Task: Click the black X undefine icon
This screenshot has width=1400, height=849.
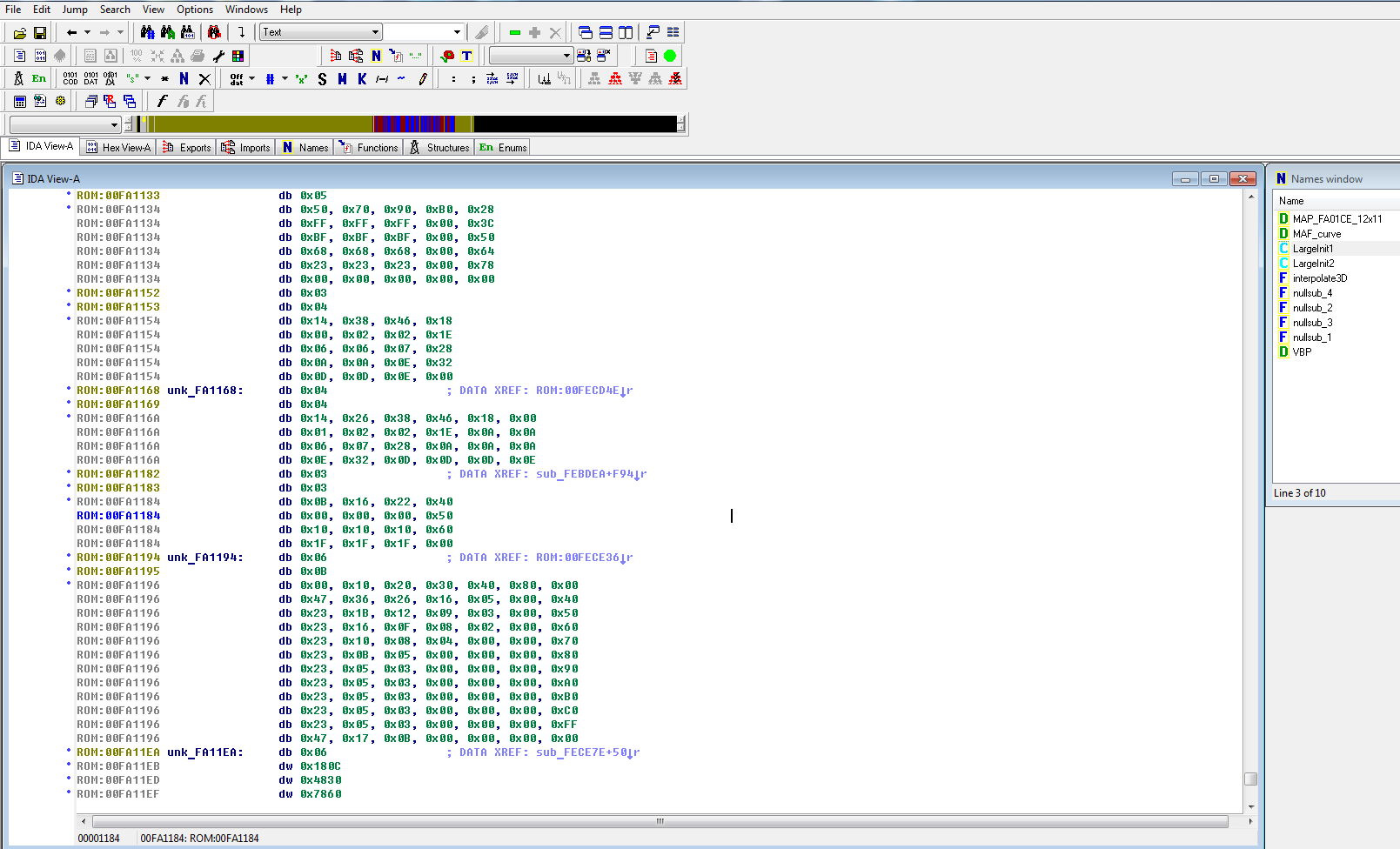Action: click(204, 79)
